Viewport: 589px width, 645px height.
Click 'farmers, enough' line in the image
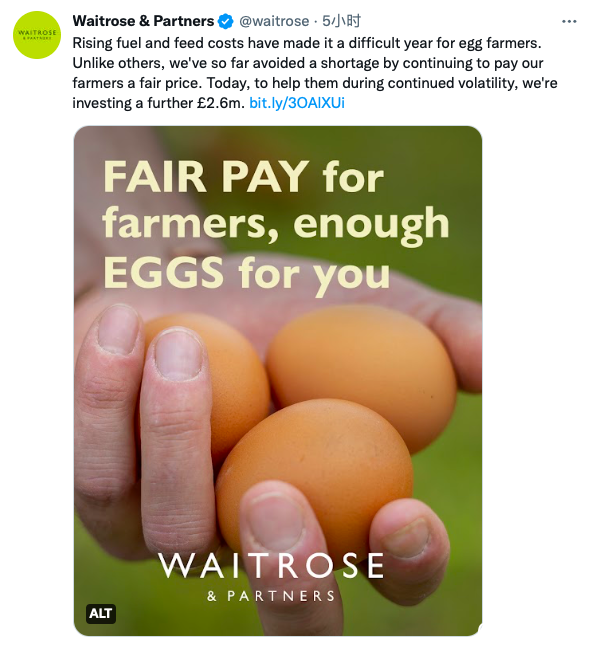point(276,223)
